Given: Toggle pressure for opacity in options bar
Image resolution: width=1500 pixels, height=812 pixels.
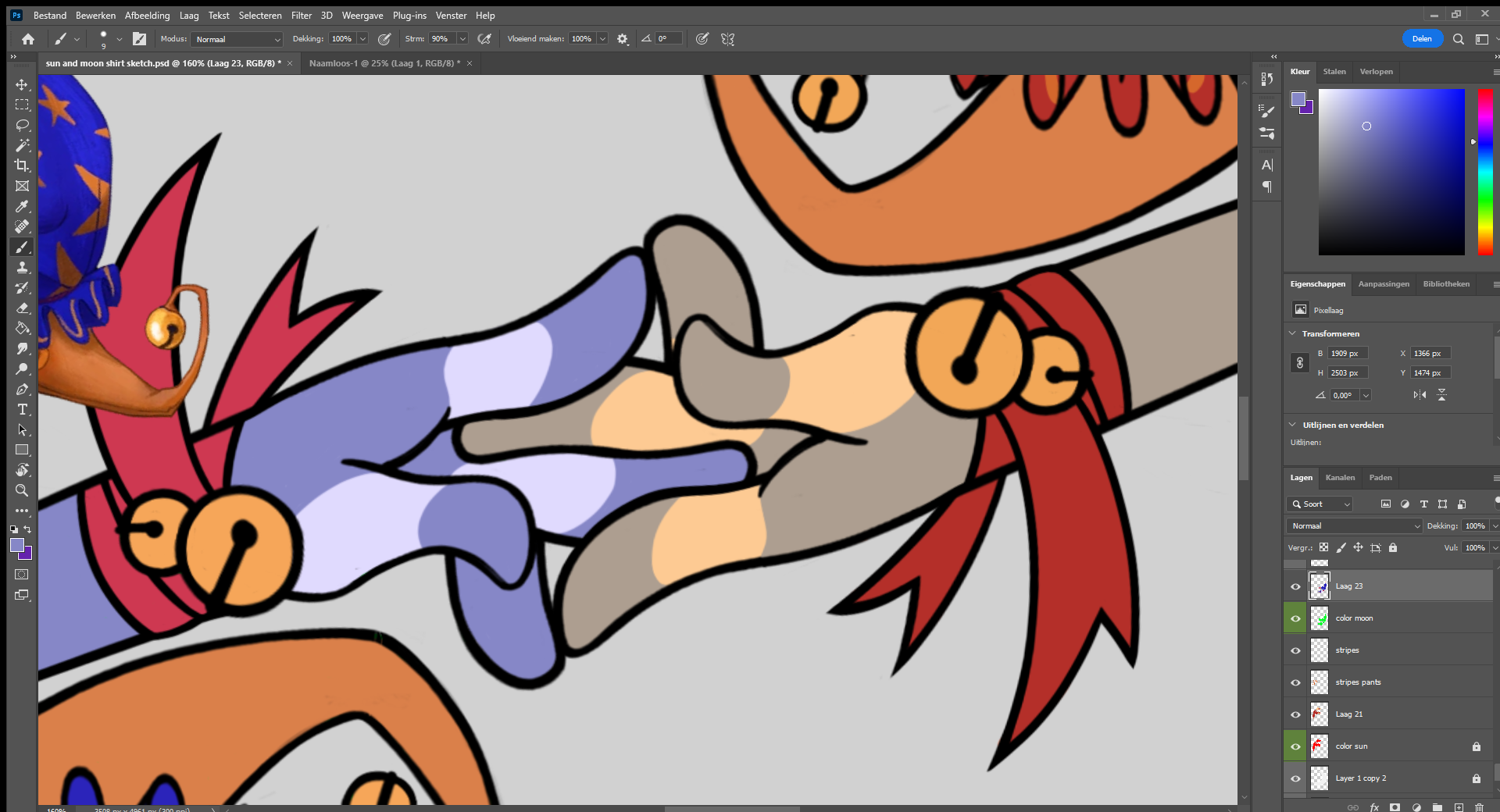Looking at the screenshot, I should click(x=384, y=39).
